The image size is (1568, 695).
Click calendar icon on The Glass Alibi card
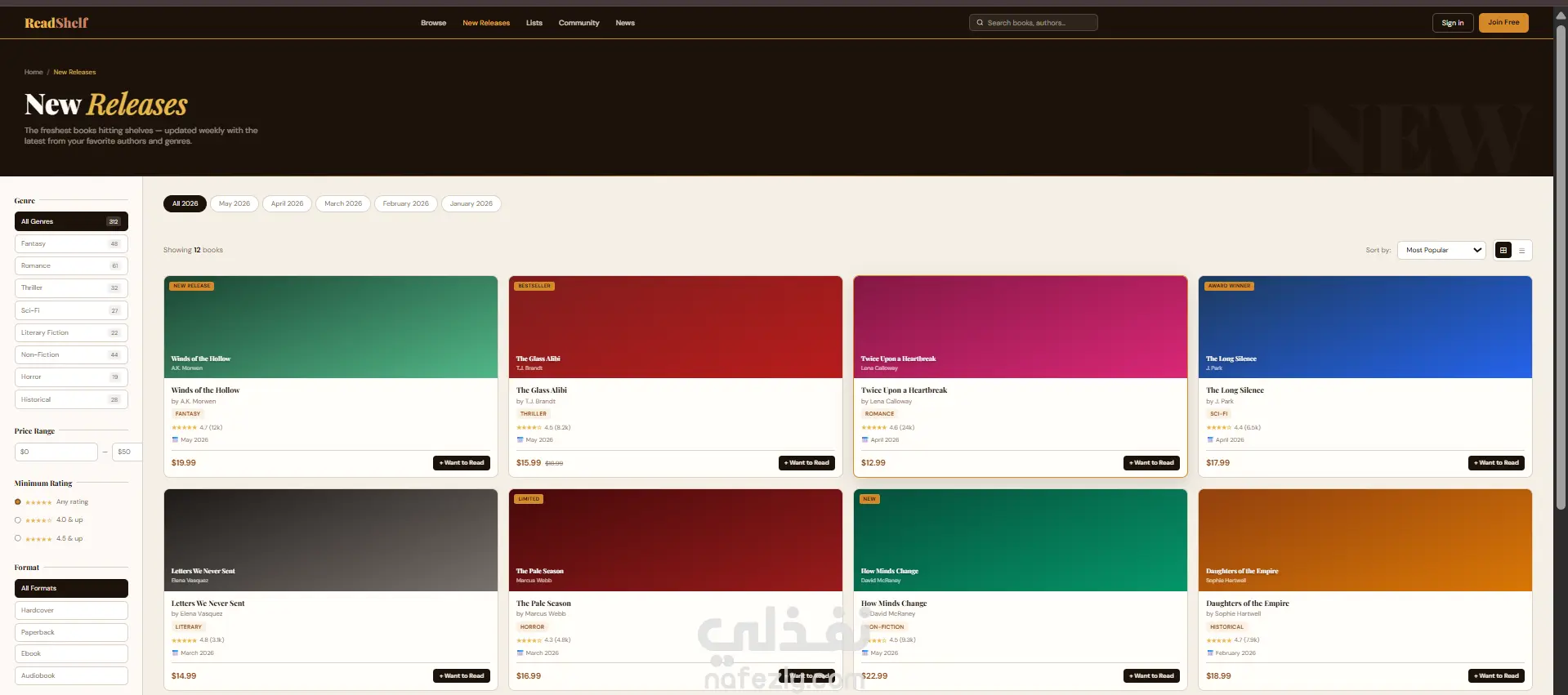click(x=520, y=440)
